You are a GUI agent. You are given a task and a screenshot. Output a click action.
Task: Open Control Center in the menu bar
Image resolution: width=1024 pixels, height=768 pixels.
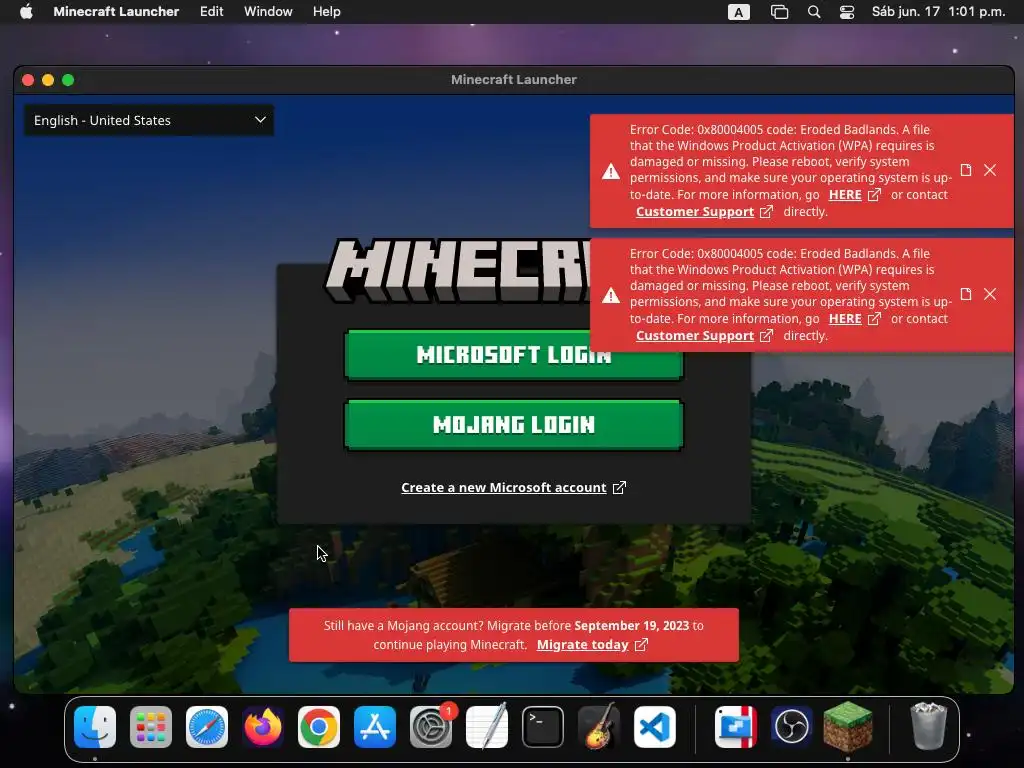pyautogui.click(x=847, y=12)
